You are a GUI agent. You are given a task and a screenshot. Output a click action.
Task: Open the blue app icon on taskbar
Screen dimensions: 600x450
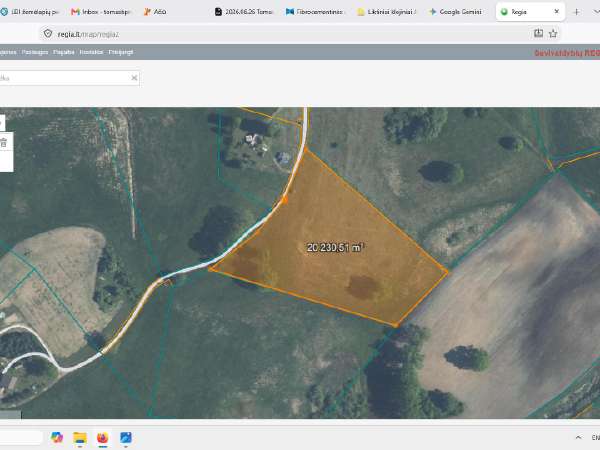click(126, 437)
